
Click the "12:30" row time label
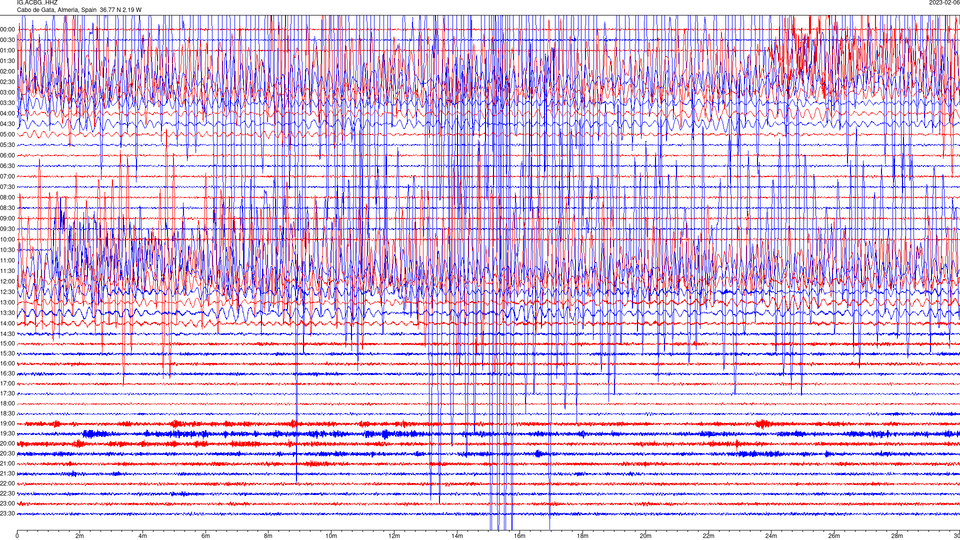(7, 291)
